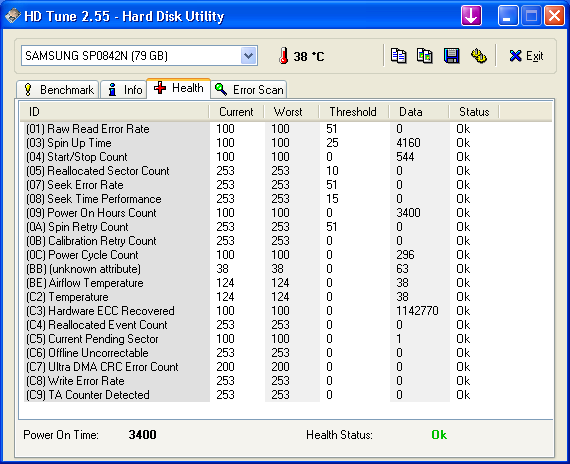Image resolution: width=570 pixels, height=464 pixels.
Task: Click the Status column header
Action: coord(474,112)
